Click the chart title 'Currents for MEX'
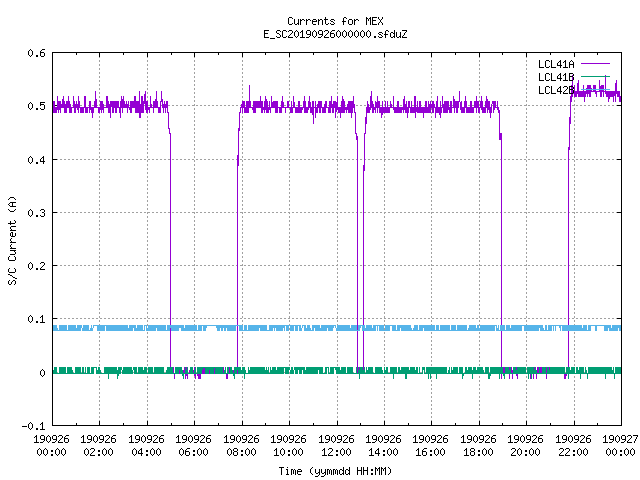The width and height of the screenshot is (640, 480). point(335,21)
